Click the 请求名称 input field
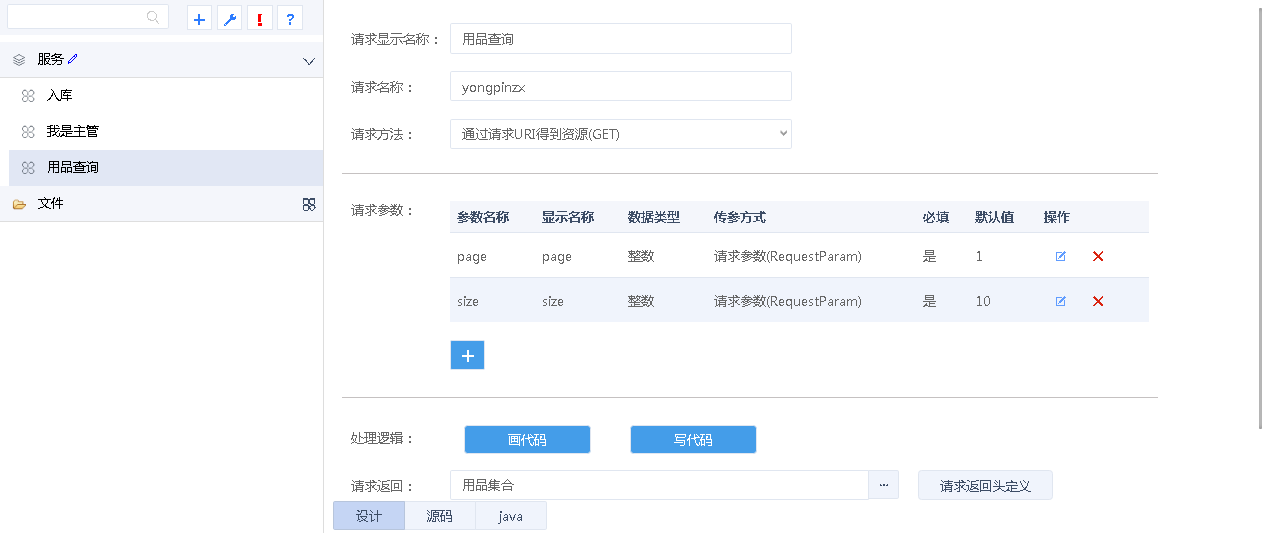This screenshot has height=533, width=1280. [x=620, y=87]
